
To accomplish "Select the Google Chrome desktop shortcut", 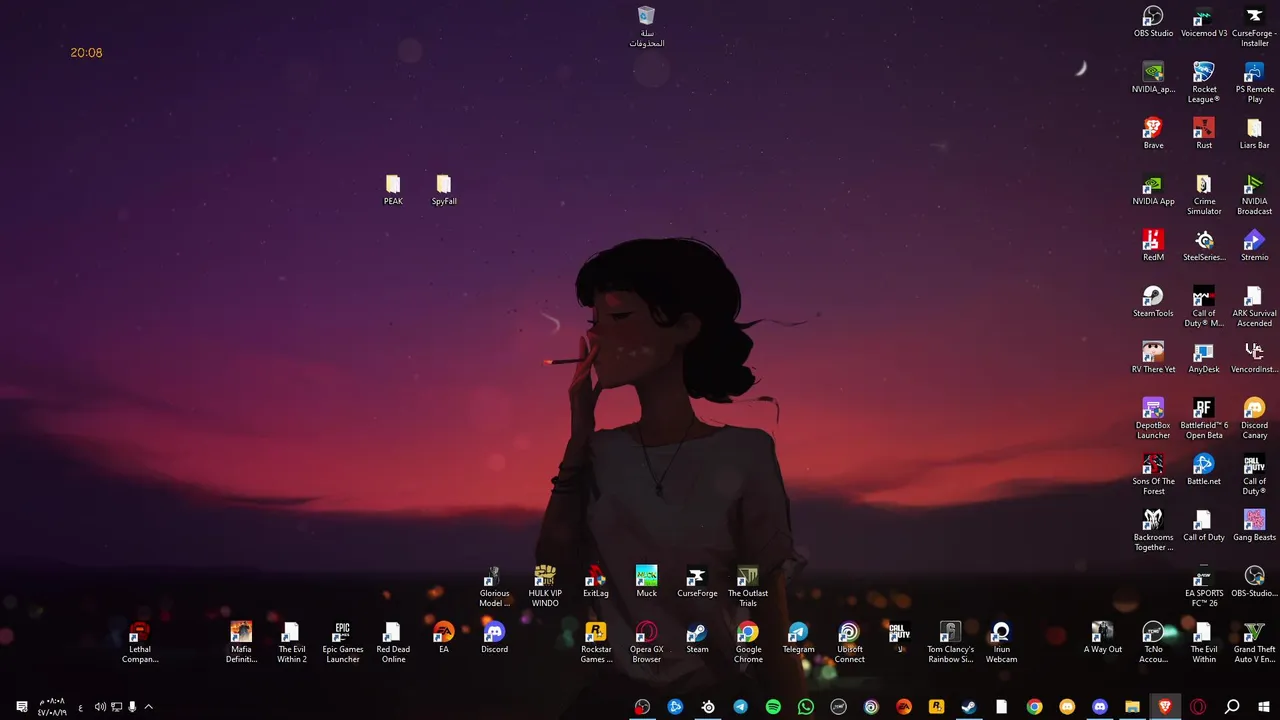I will tap(748, 643).
